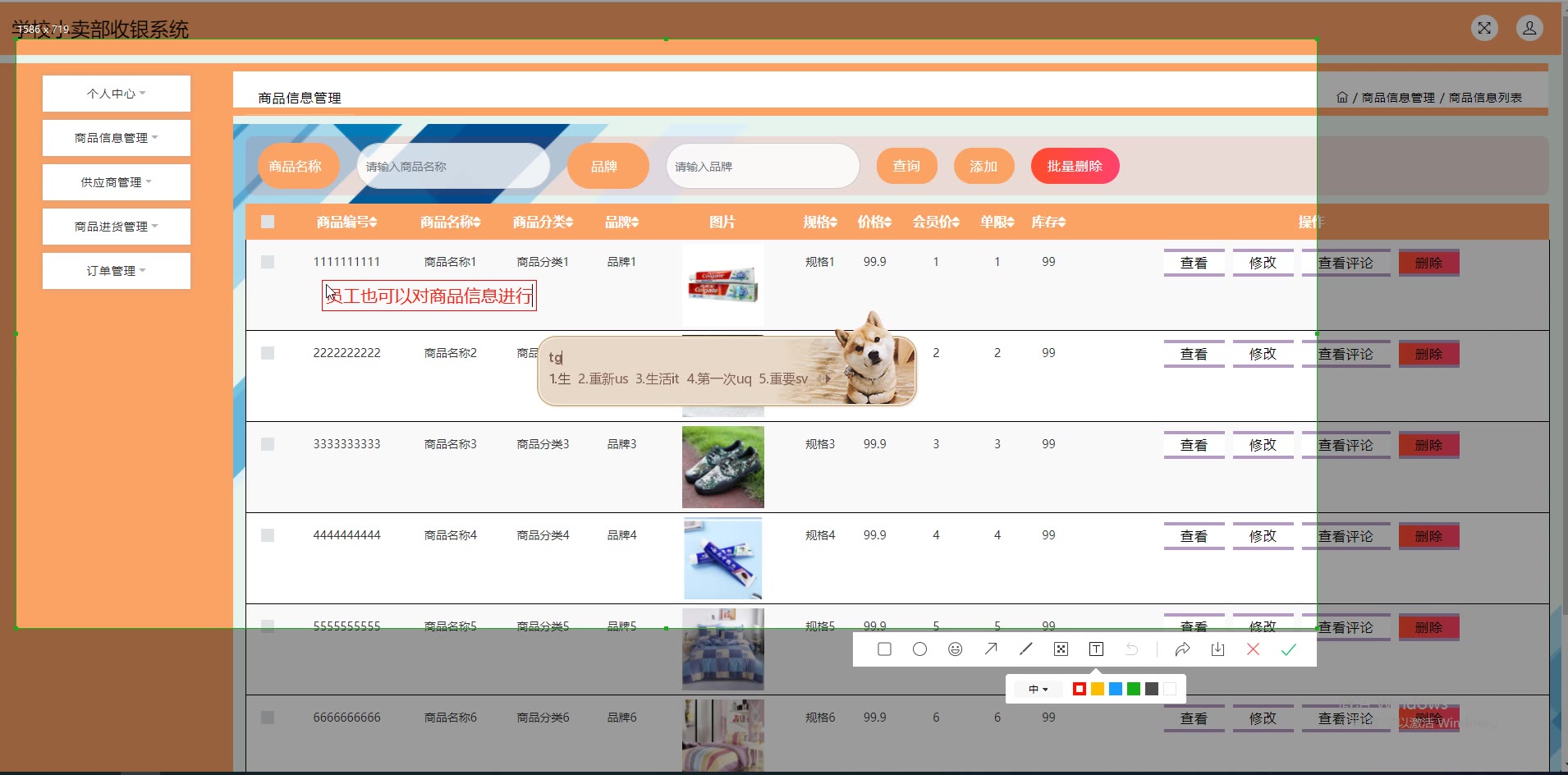Open the text size 中 dropdown

(x=1038, y=689)
